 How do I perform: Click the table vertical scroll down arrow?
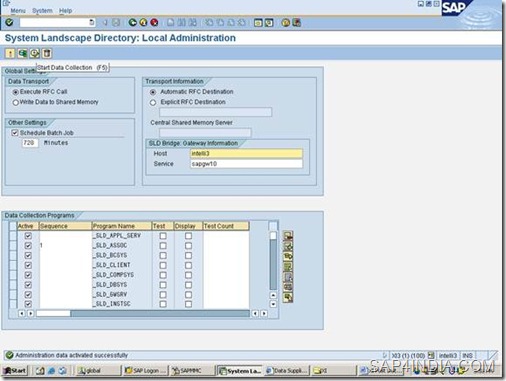tap(273, 304)
